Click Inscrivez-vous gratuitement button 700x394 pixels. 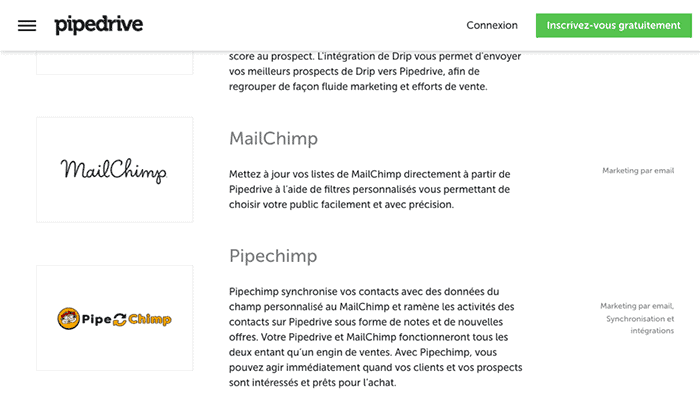click(614, 25)
